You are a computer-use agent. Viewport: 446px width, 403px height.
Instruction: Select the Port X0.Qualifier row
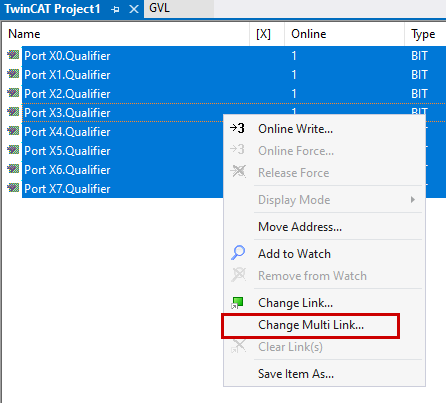[x=234, y=56]
